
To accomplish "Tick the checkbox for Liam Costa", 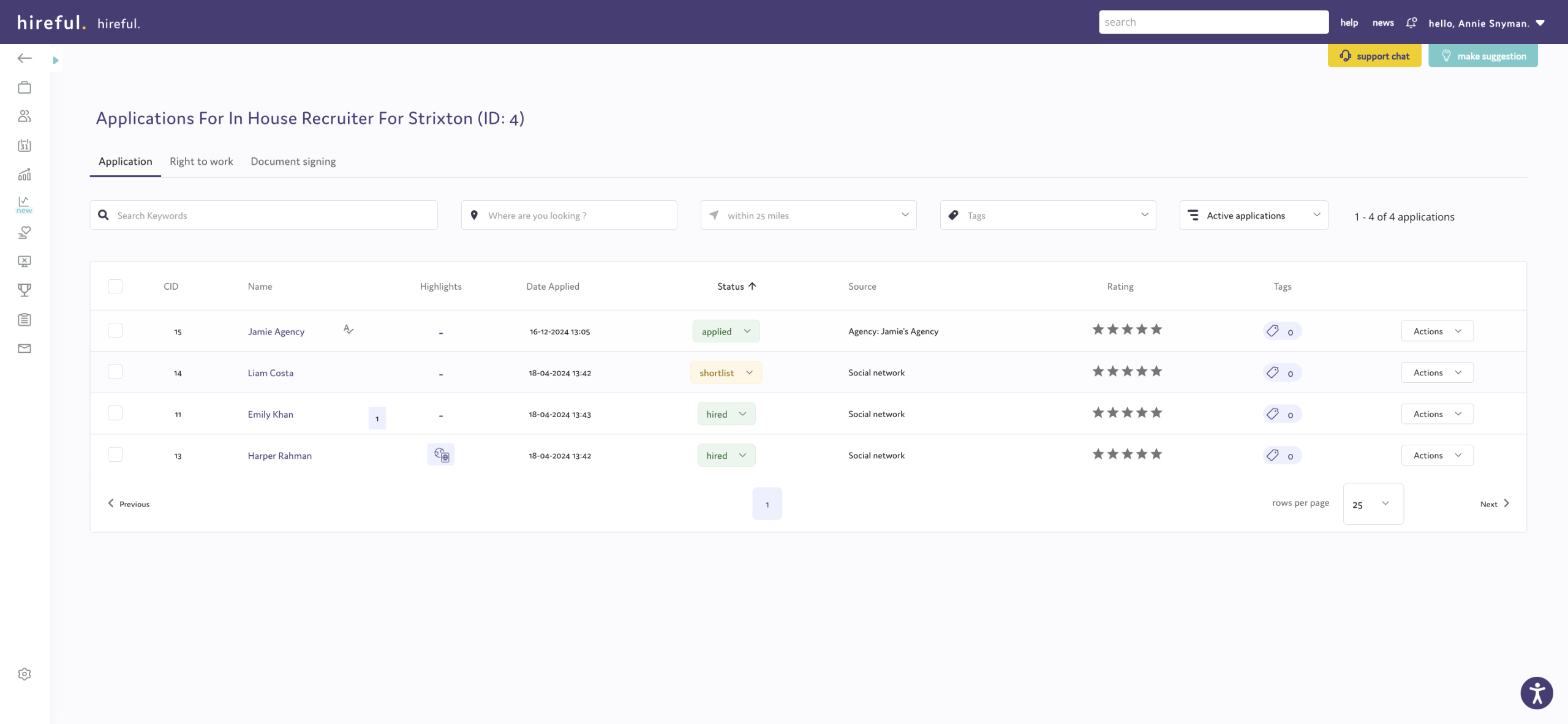I will click(115, 372).
